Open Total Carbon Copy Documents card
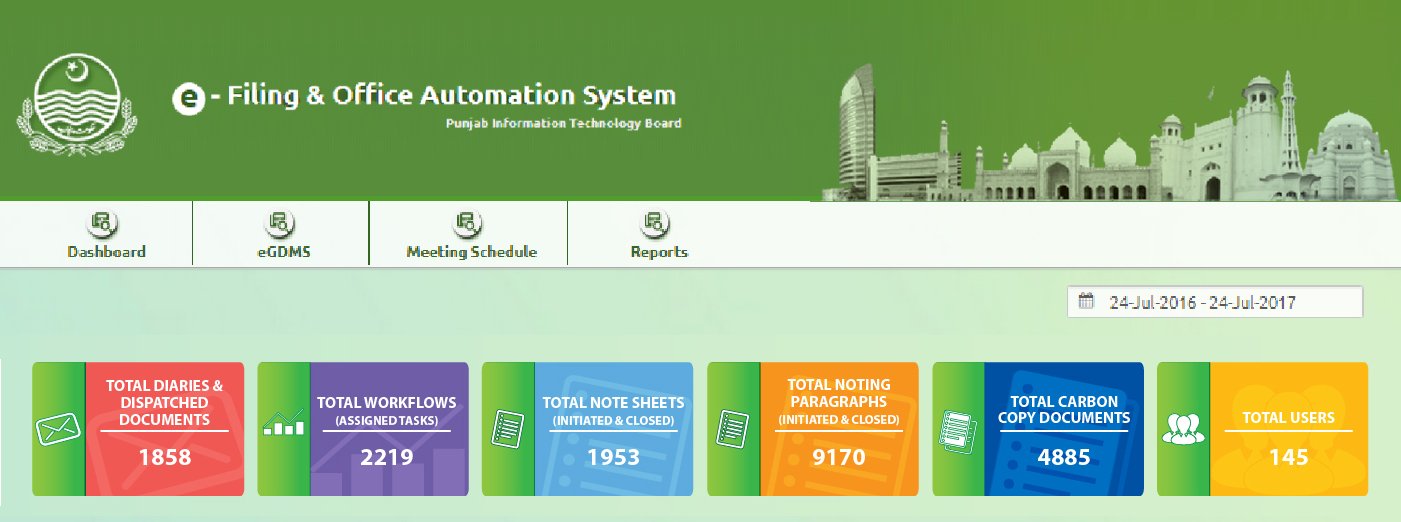This screenshot has height=522, width=1401. [x=1038, y=429]
